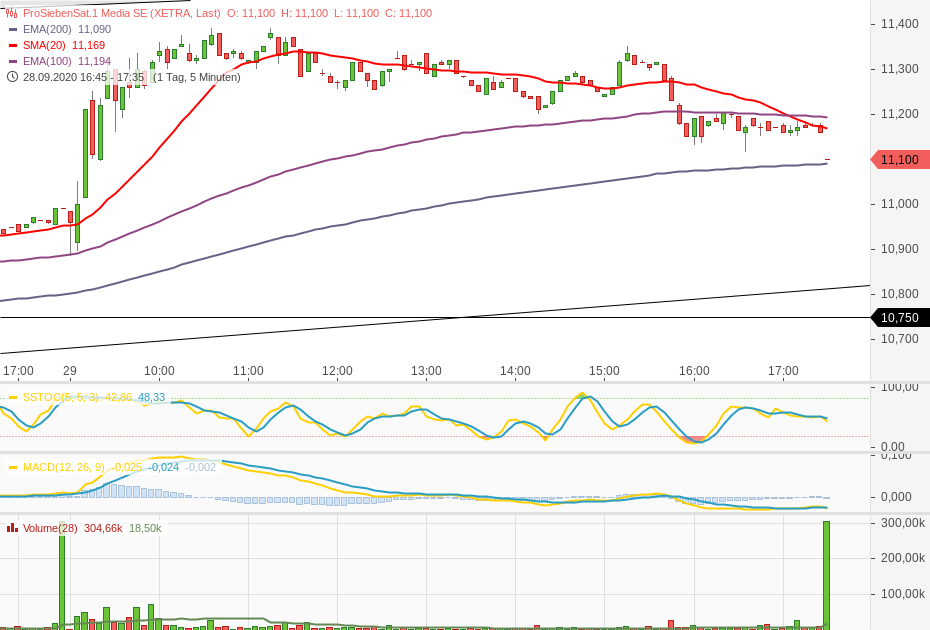Click the EMA(100) indicator label
Screen dimensions: 930x630
pyautogui.click(x=47, y=61)
